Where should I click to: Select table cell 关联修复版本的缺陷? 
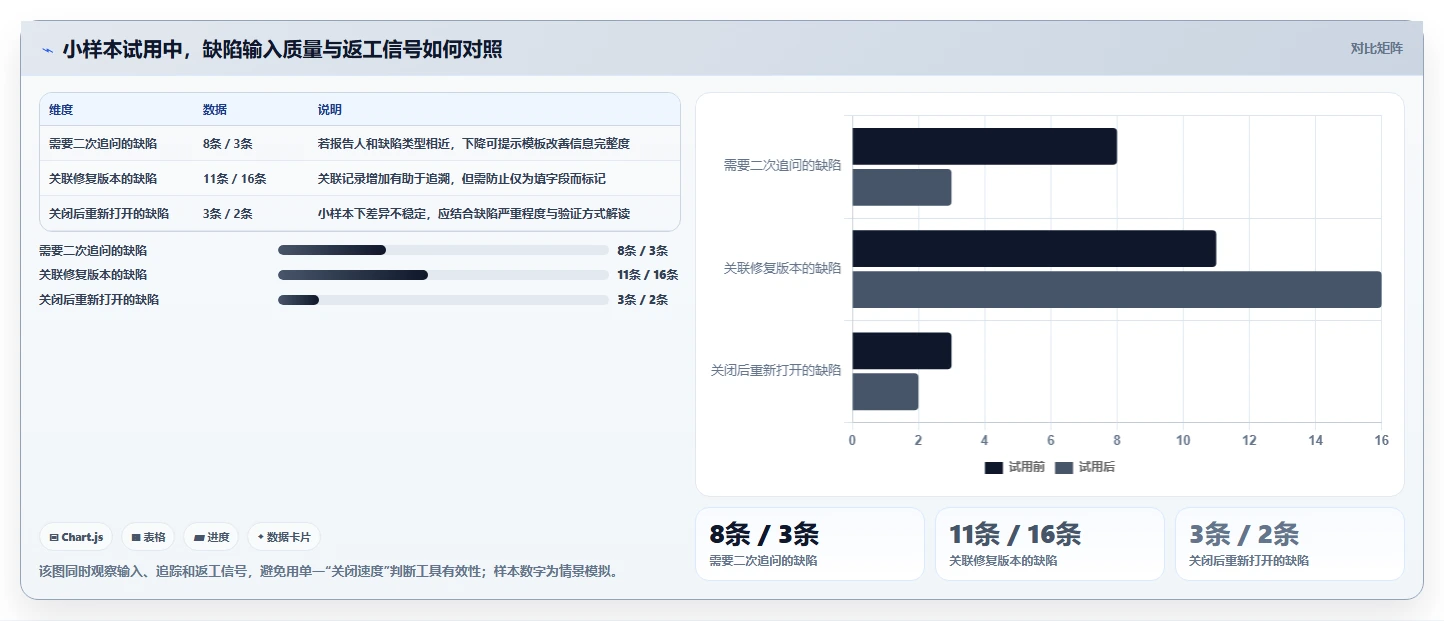[x=103, y=179]
